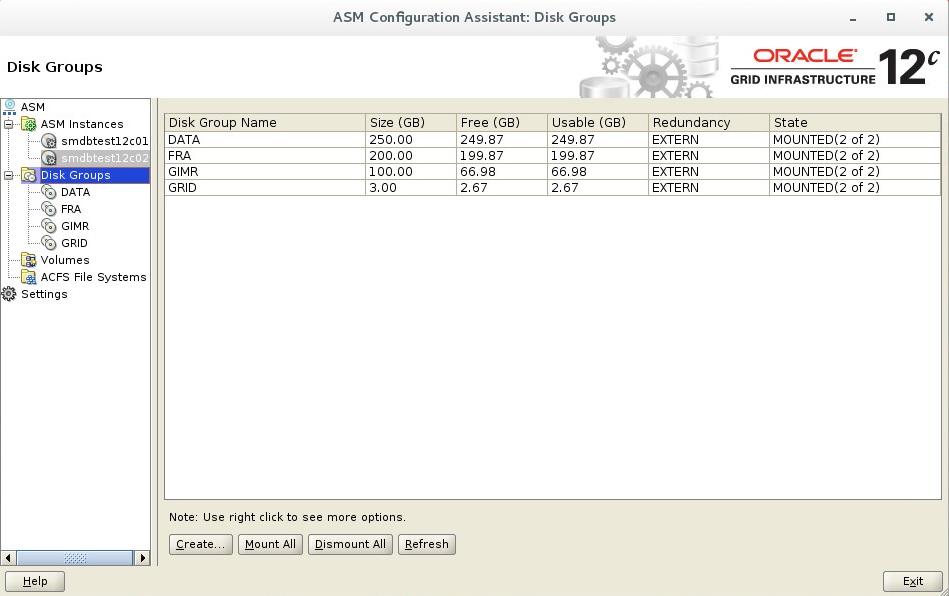Screen dimensions: 949x596
Task: Click the Create... button
Action: [200, 544]
